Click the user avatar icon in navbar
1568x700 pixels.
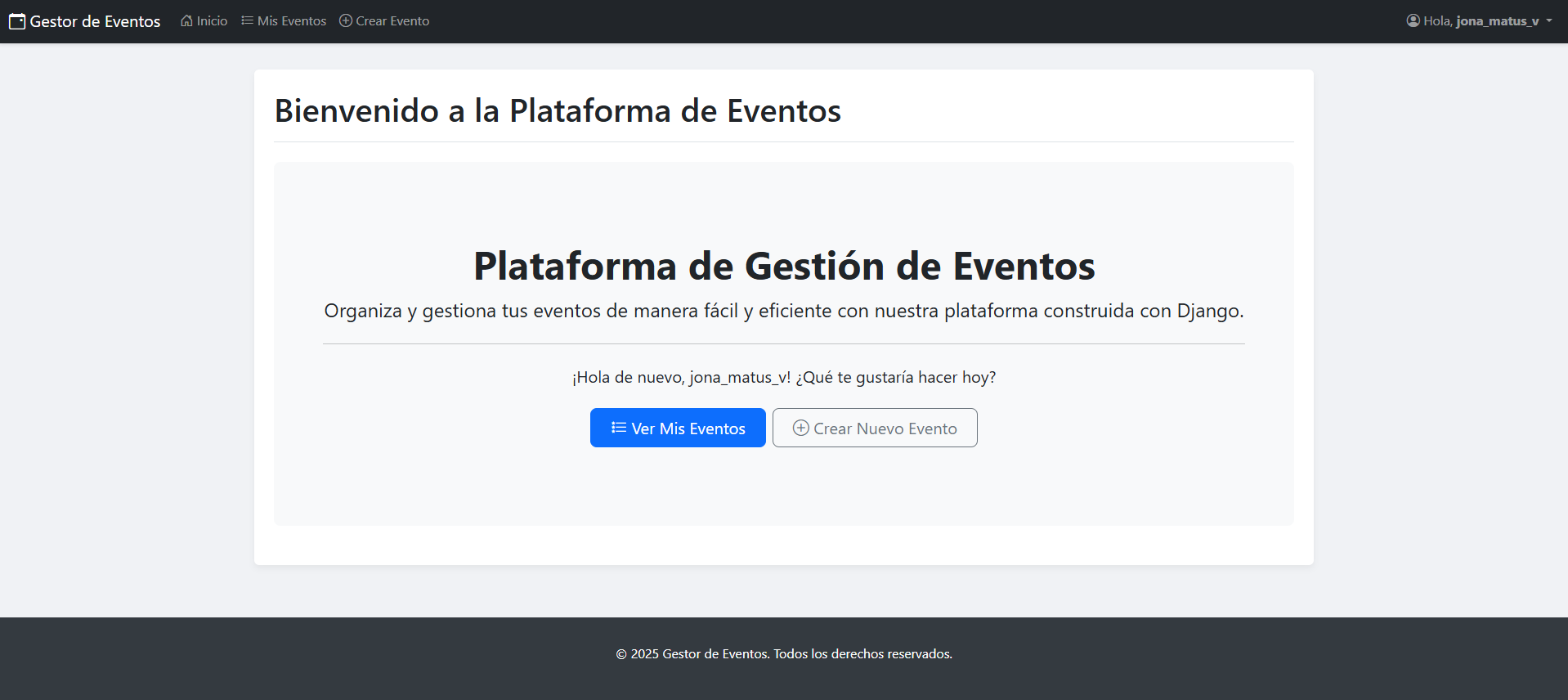tap(1413, 20)
